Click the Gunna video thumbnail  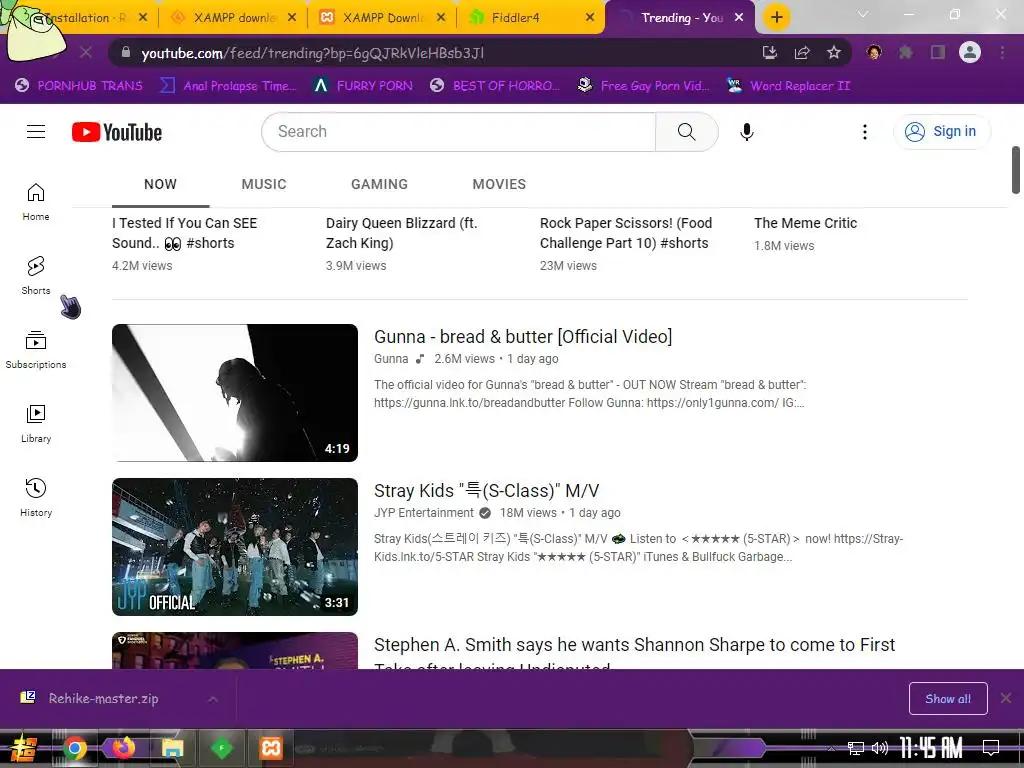click(235, 392)
